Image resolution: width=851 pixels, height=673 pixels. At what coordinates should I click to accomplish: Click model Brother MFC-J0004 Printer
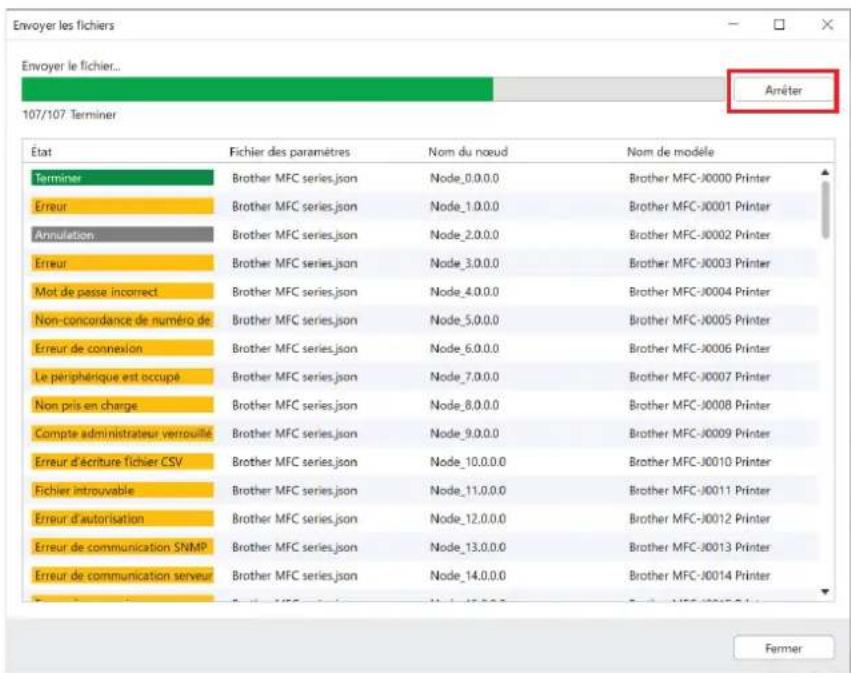(700, 291)
